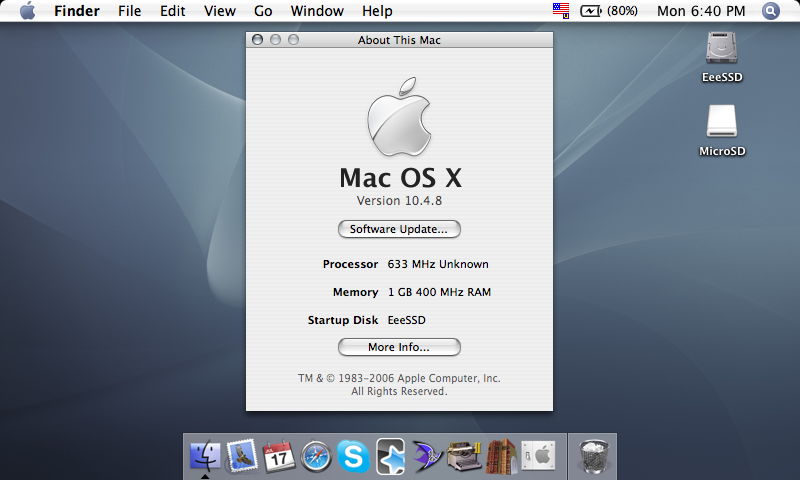Click the Processor label

(350, 264)
